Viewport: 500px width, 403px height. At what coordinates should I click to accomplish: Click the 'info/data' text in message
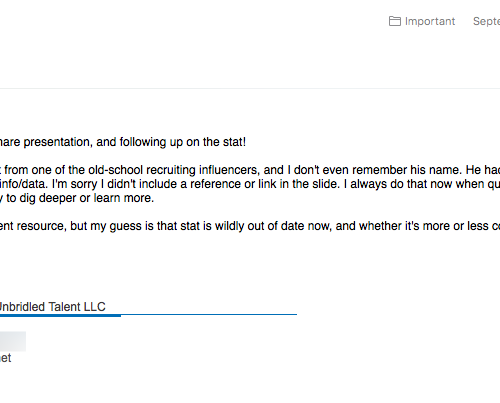23,184
